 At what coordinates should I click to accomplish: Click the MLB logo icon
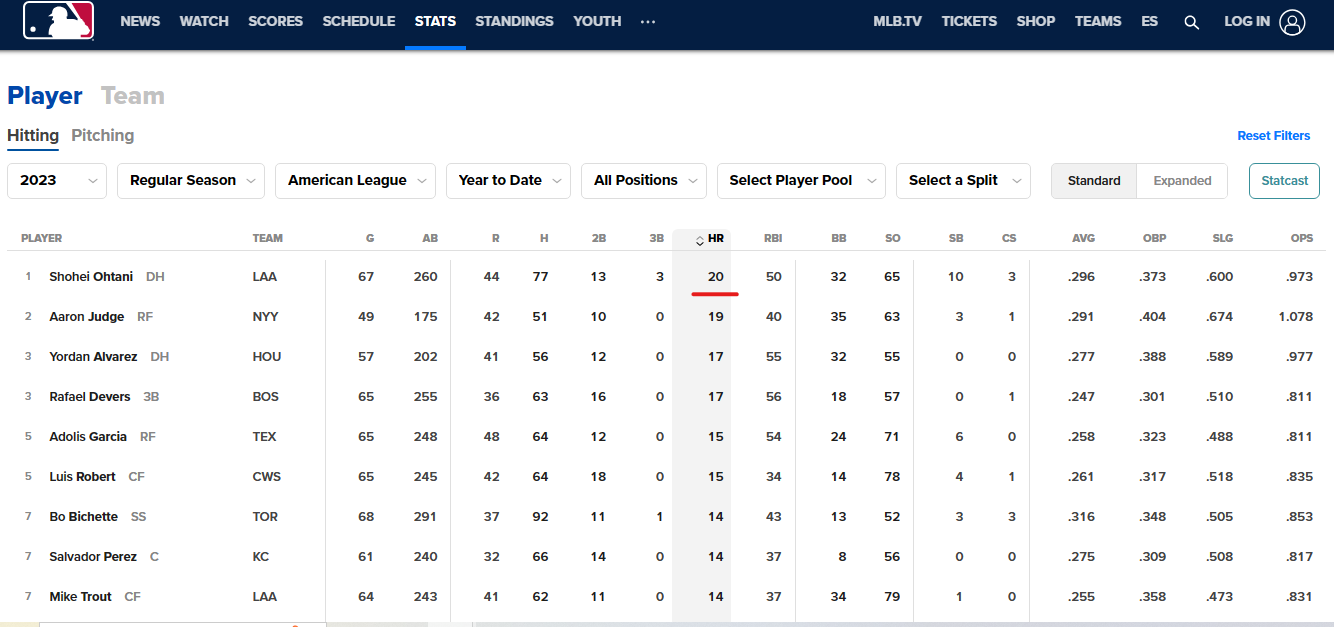[58, 20]
